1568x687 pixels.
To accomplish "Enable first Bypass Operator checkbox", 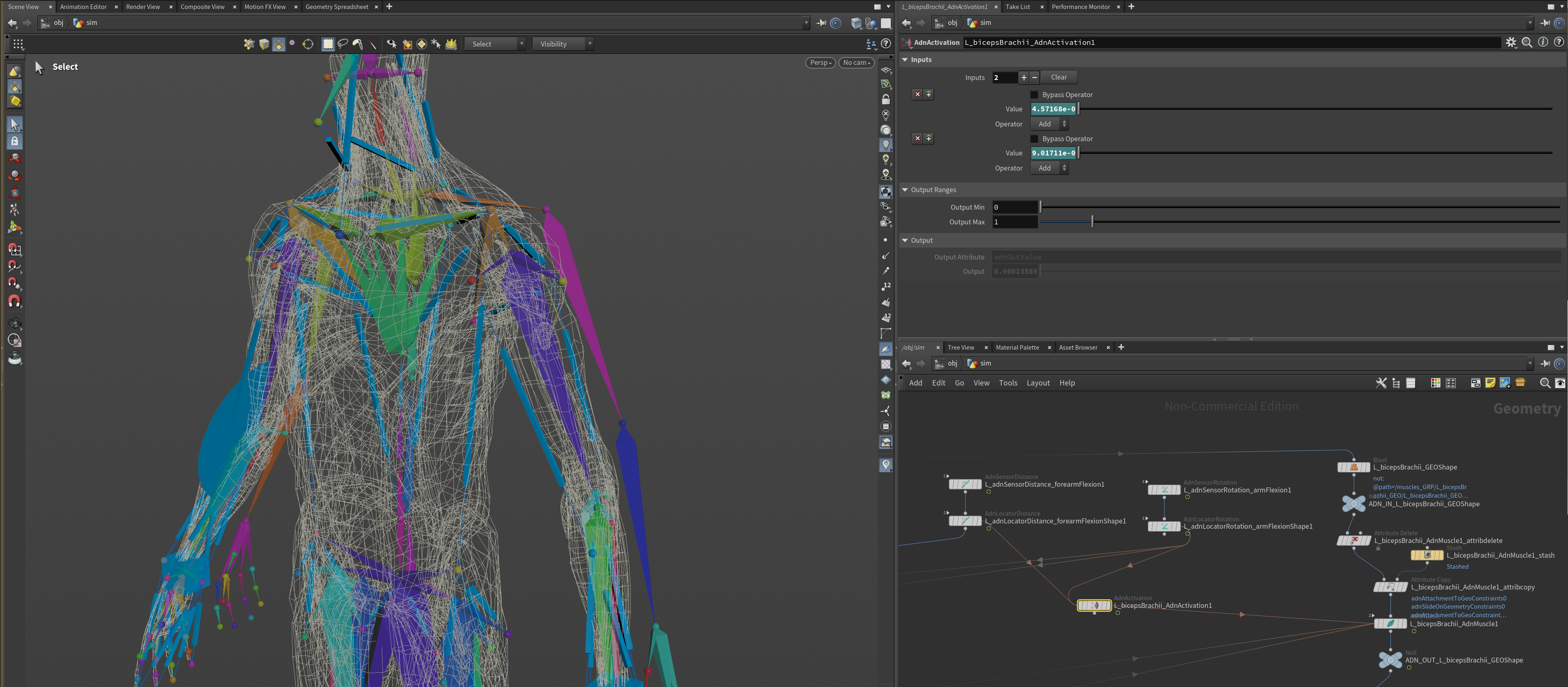I will click(x=1034, y=95).
